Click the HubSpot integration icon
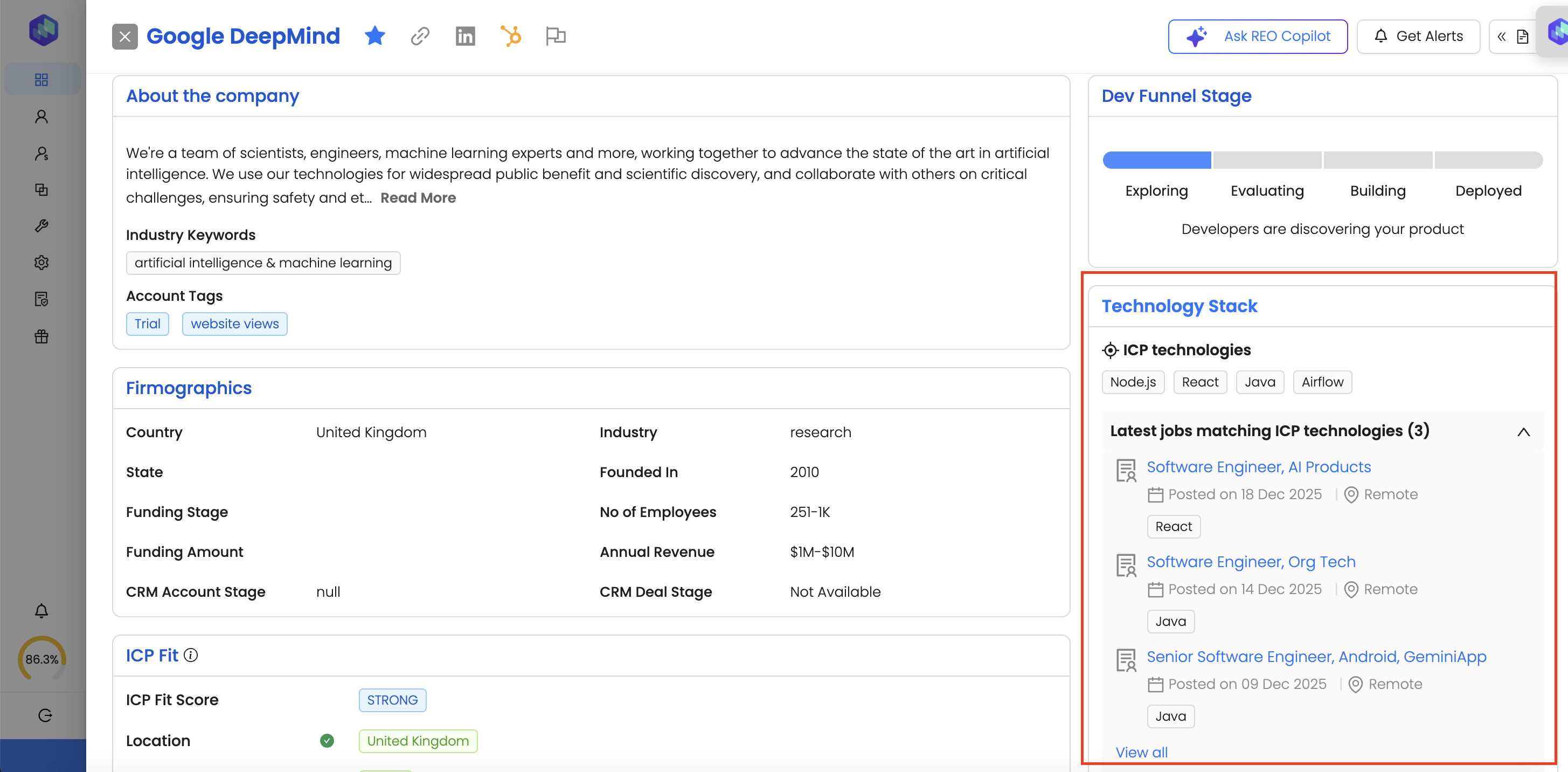1568x772 pixels. pos(511,36)
